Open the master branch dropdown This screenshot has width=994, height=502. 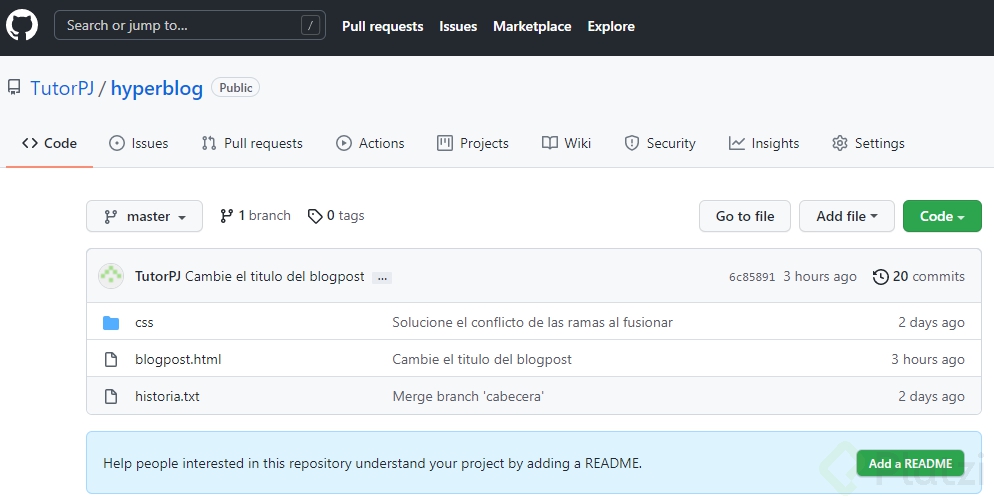pos(145,216)
